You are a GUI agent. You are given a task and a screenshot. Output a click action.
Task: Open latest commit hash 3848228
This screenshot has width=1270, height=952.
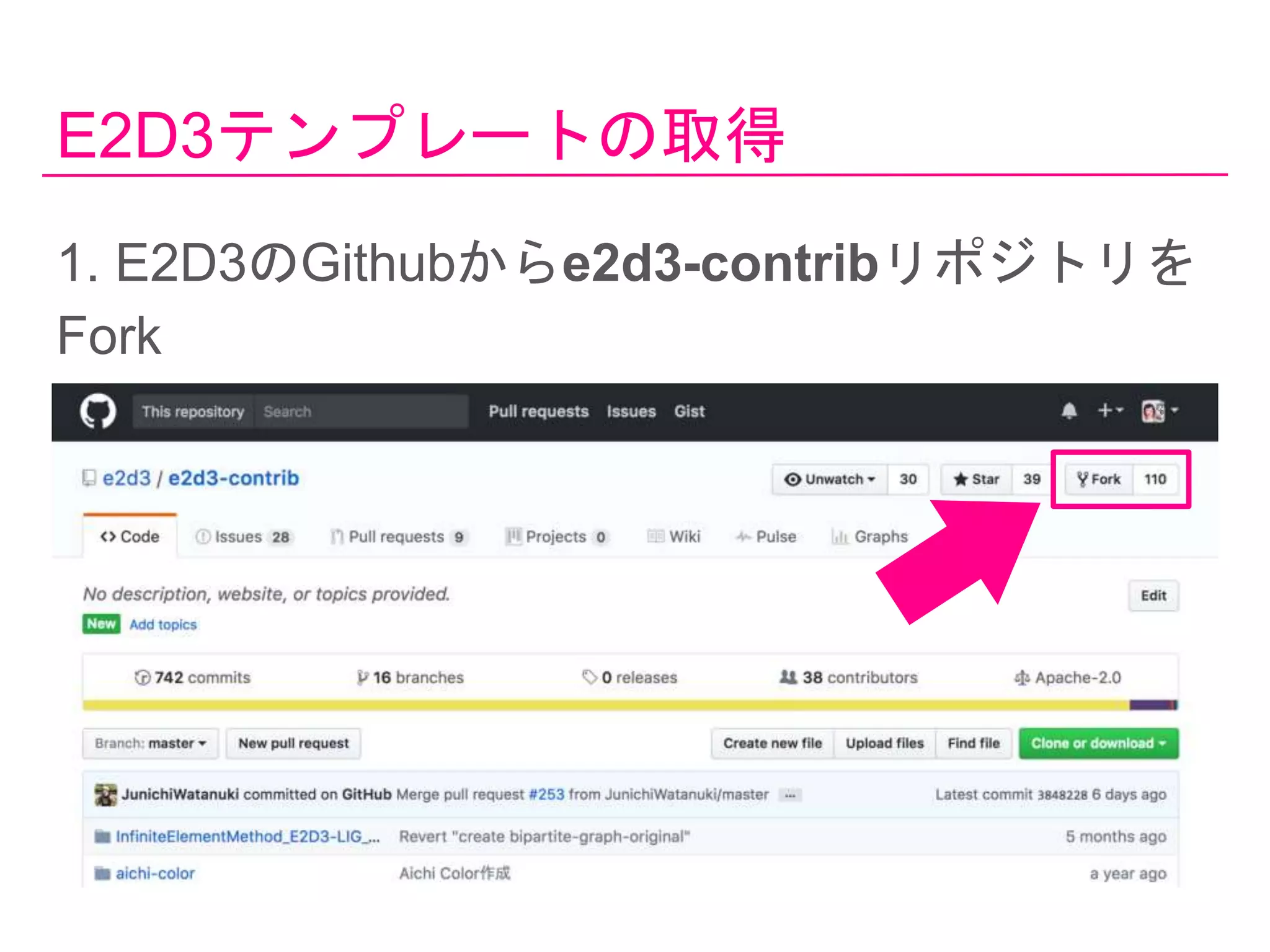1062,795
